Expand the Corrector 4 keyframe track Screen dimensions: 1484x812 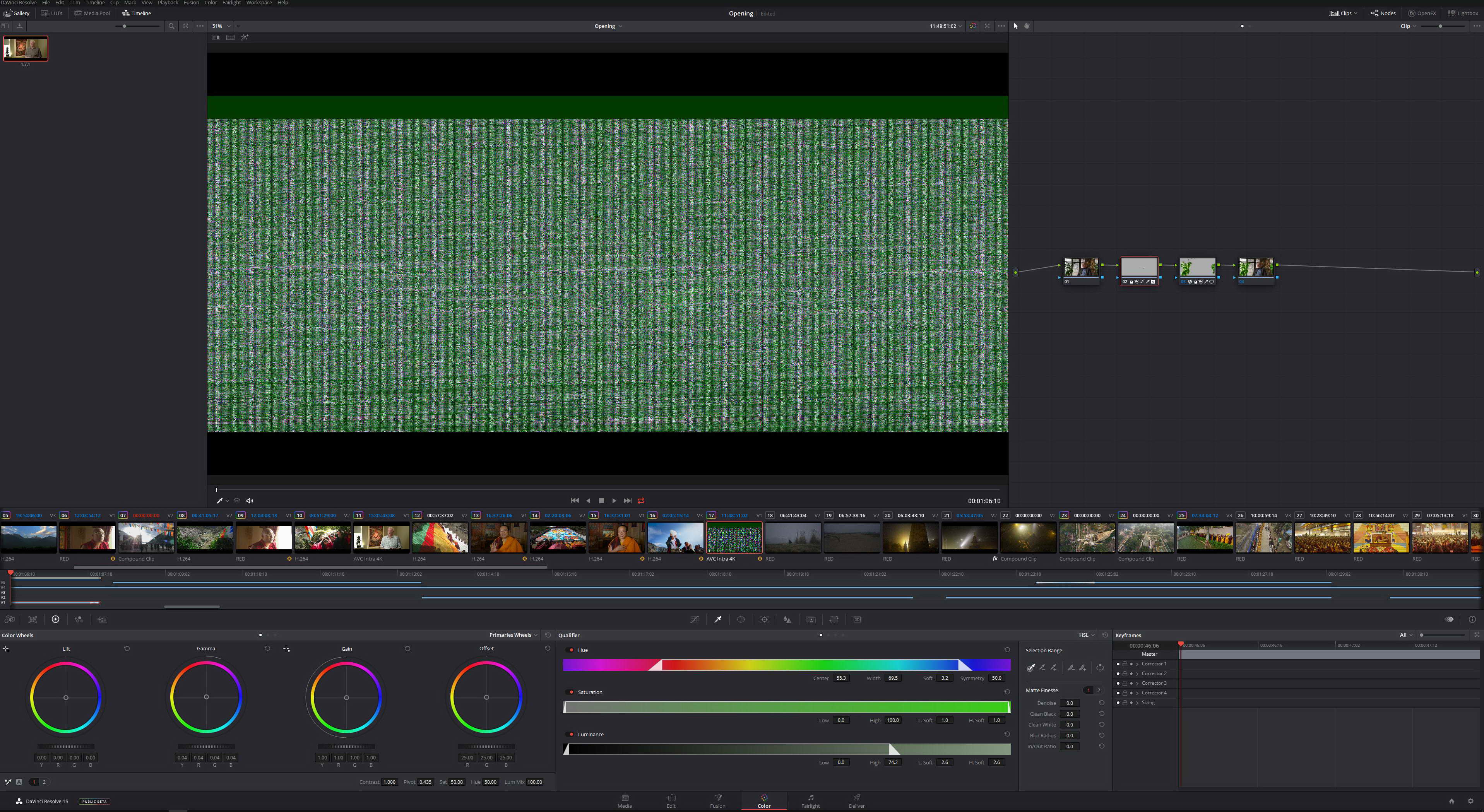click(1137, 693)
